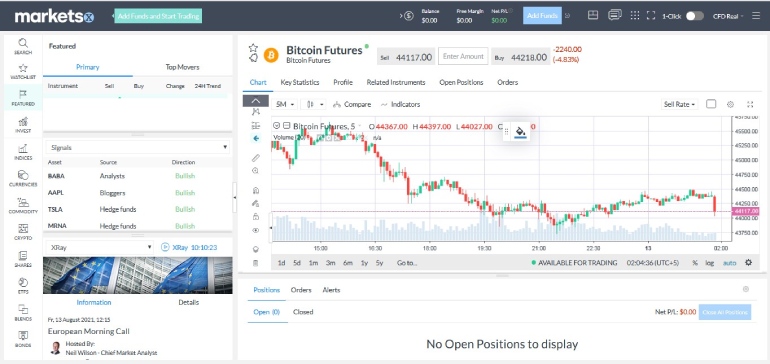
Task: Open the Watchlist star in sidebar
Action: pyautogui.click(x=23, y=72)
